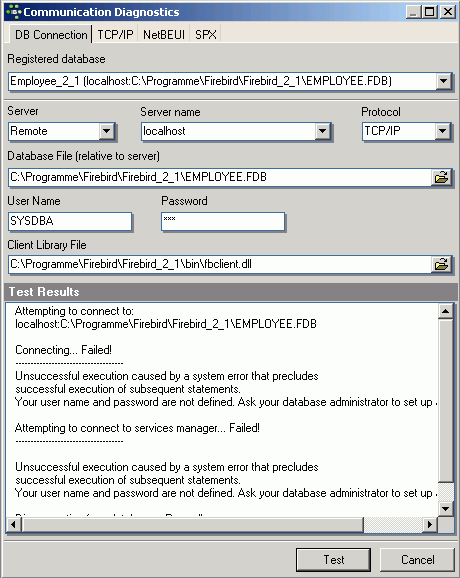Click the Communication Diagnostics title bar icon
460x578 pixels.
click(x=14, y=12)
